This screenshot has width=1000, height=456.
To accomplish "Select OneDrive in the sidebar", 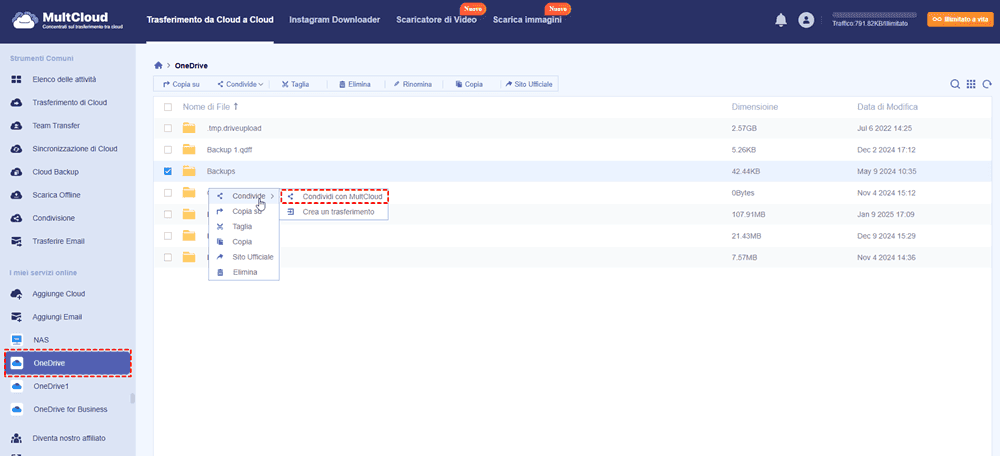I will click(x=68, y=364).
